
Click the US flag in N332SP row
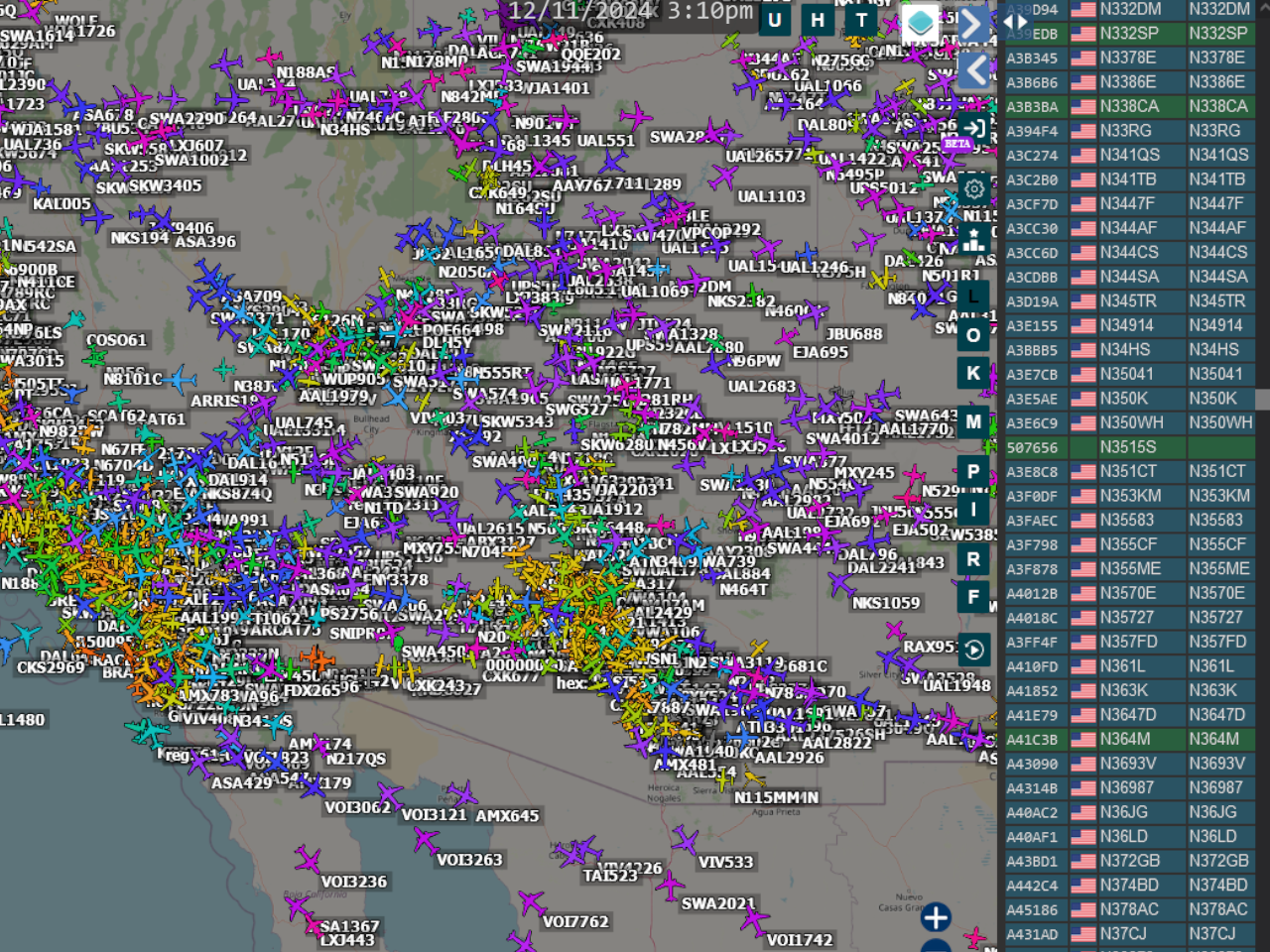tap(1082, 34)
